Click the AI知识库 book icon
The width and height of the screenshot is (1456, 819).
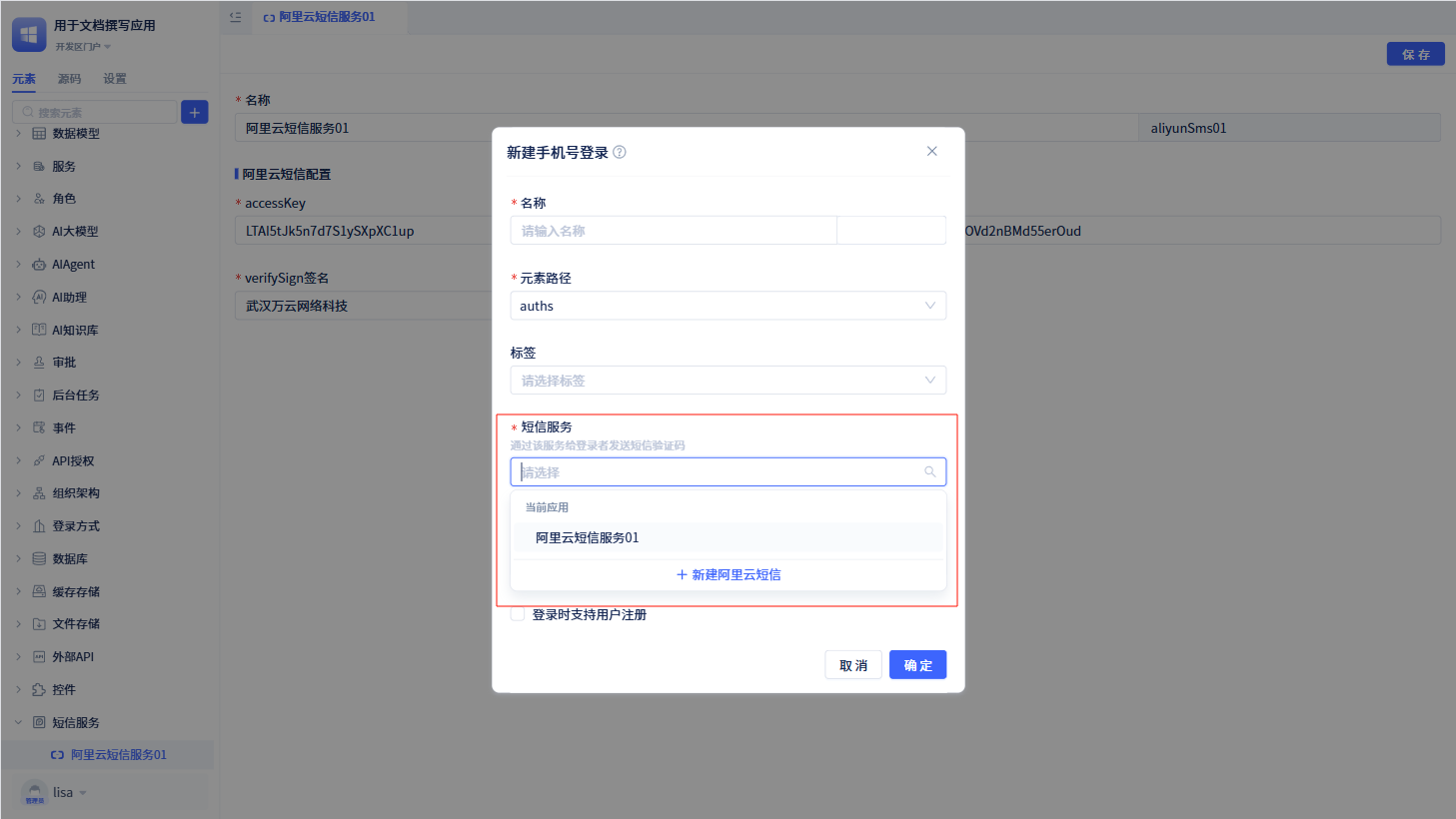(39, 330)
